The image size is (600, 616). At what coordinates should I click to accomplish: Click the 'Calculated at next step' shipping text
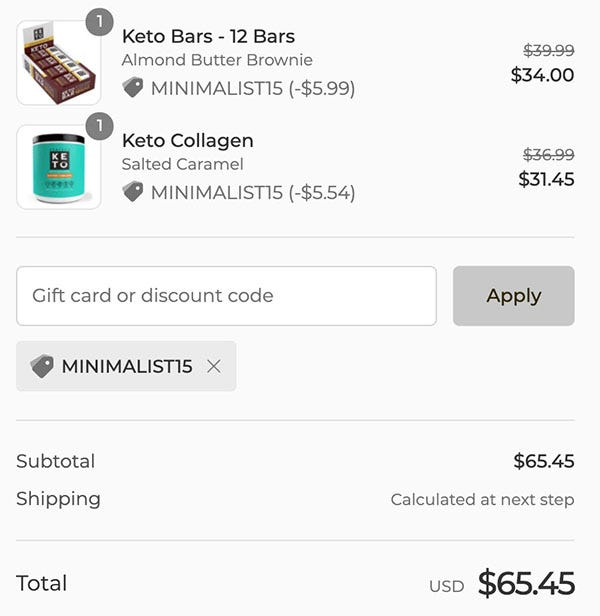click(x=483, y=500)
